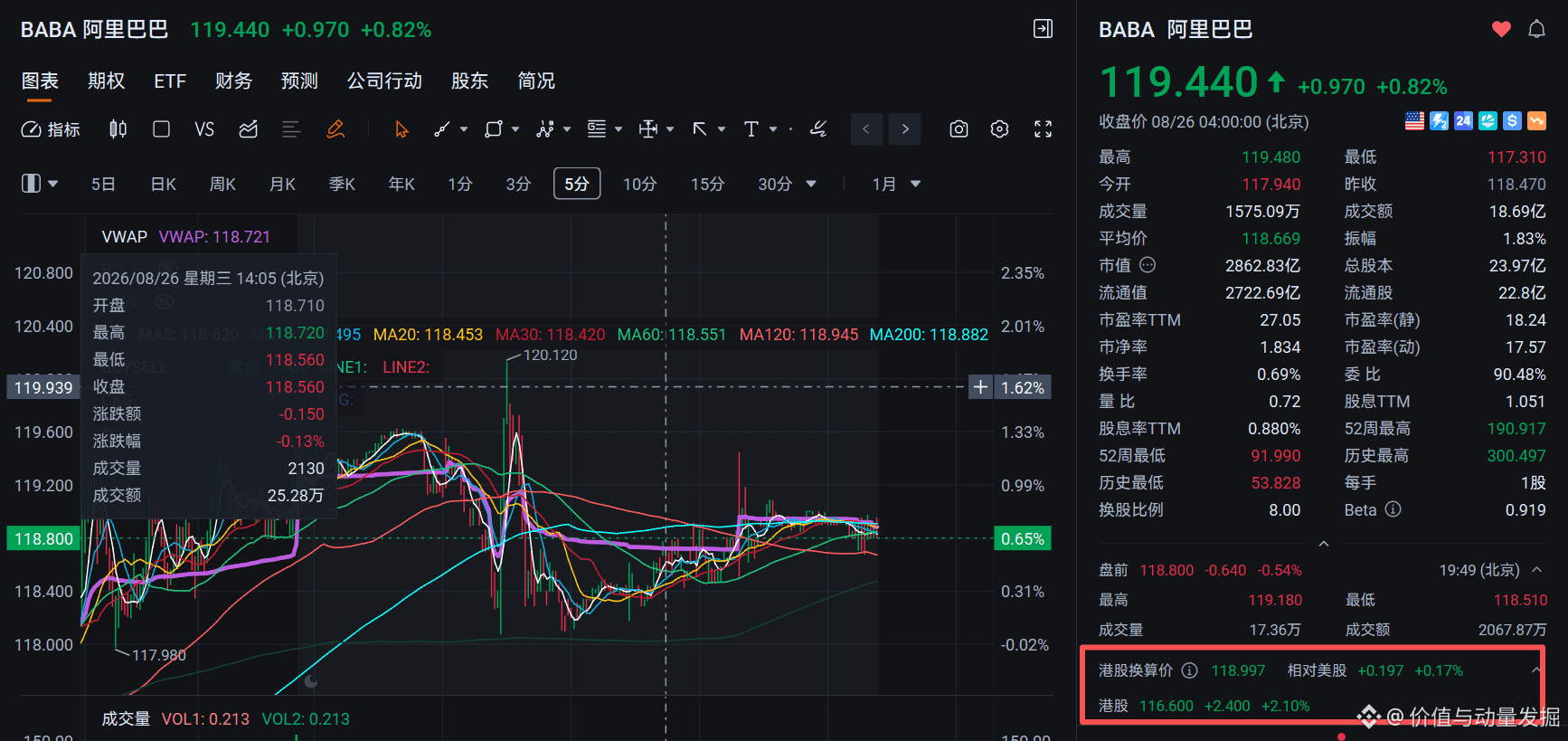Image resolution: width=1568 pixels, height=741 pixels.
Task: Click the blue lightning badge icon
Action: [x=1439, y=121]
